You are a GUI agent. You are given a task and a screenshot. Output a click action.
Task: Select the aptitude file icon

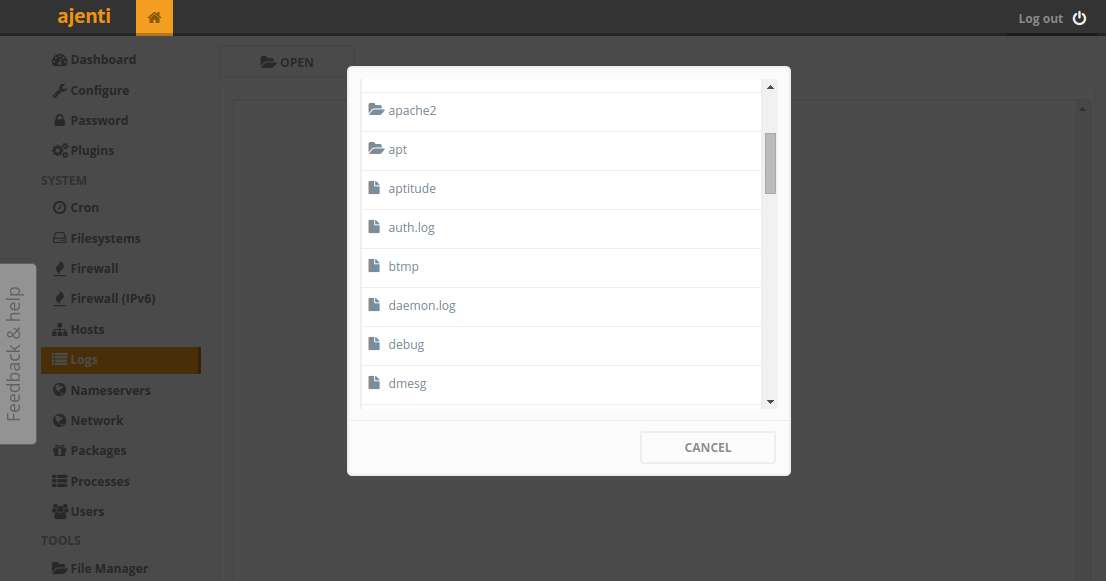(x=375, y=188)
